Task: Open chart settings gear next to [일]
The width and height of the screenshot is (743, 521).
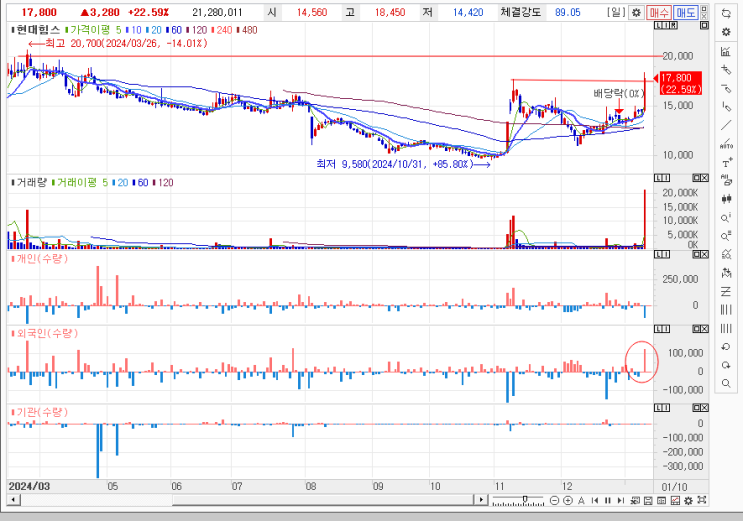Action: [x=636, y=13]
